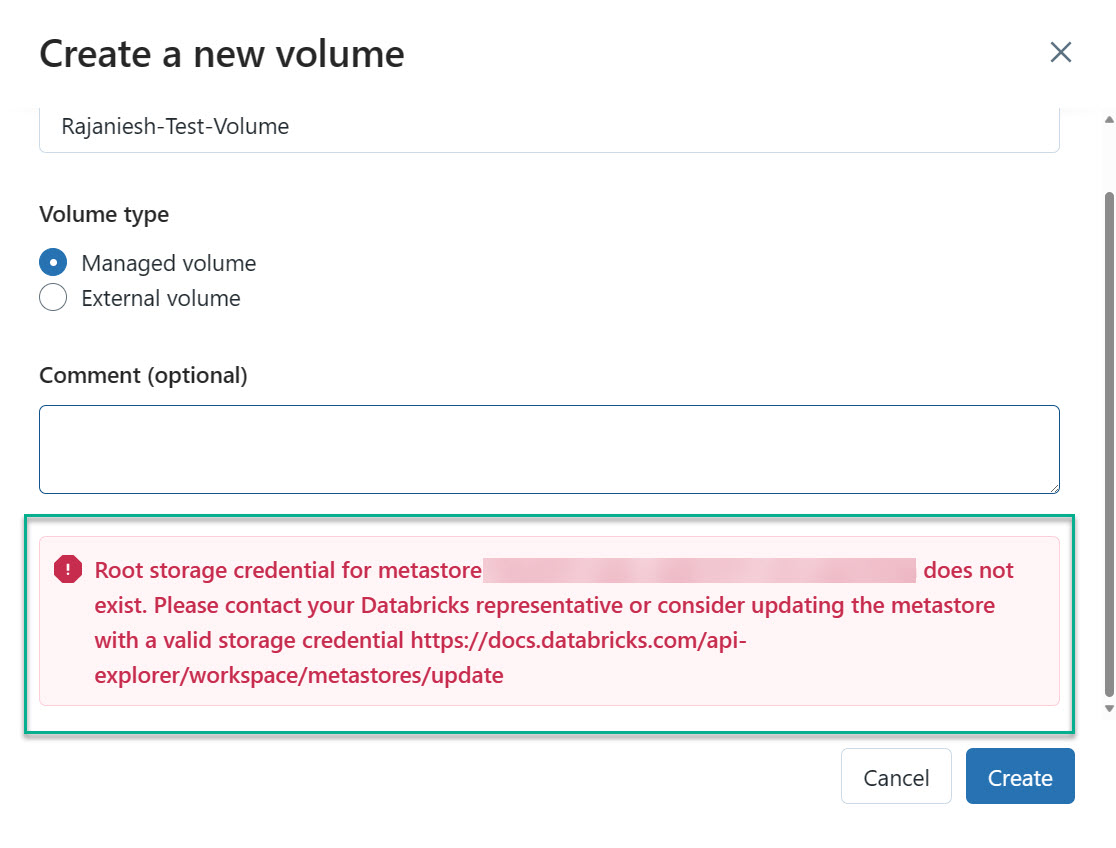1116x848 pixels.
Task: Click inside the Comment (optional) text area
Action: 550,448
